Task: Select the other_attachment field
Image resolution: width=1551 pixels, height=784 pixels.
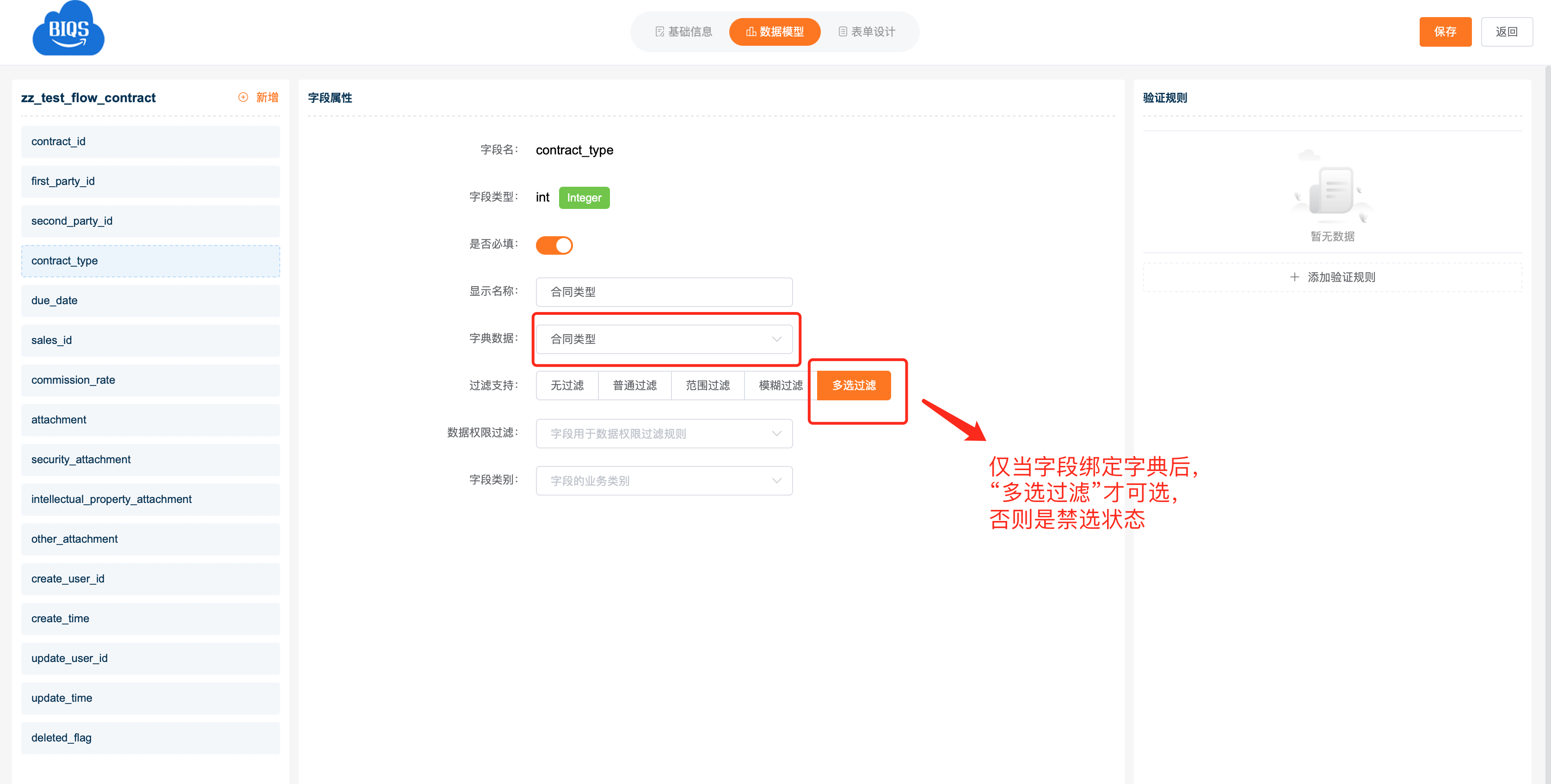Action: click(151, 539)
